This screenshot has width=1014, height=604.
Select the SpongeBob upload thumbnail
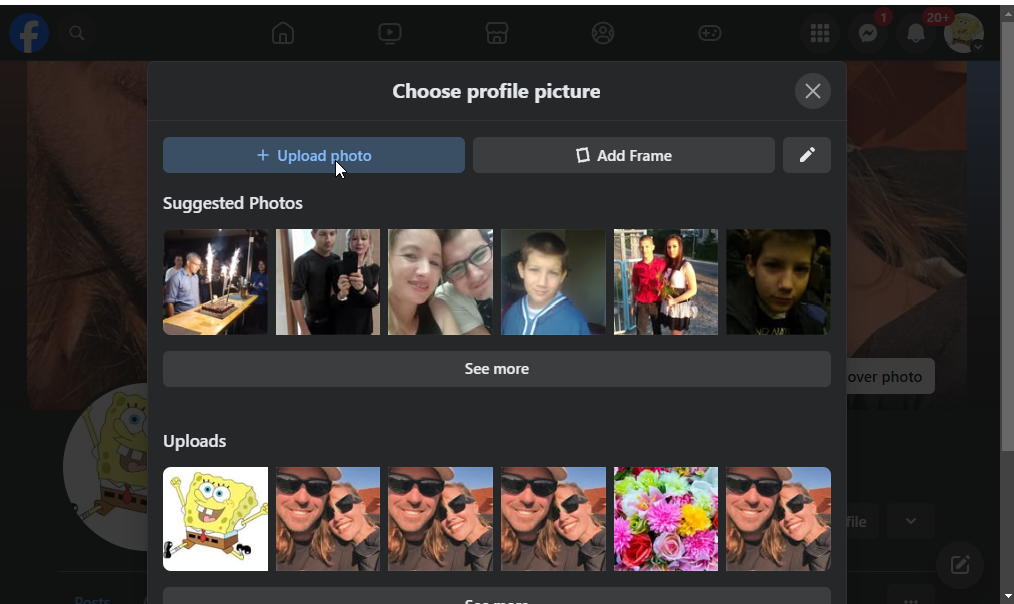pos(216,519)
